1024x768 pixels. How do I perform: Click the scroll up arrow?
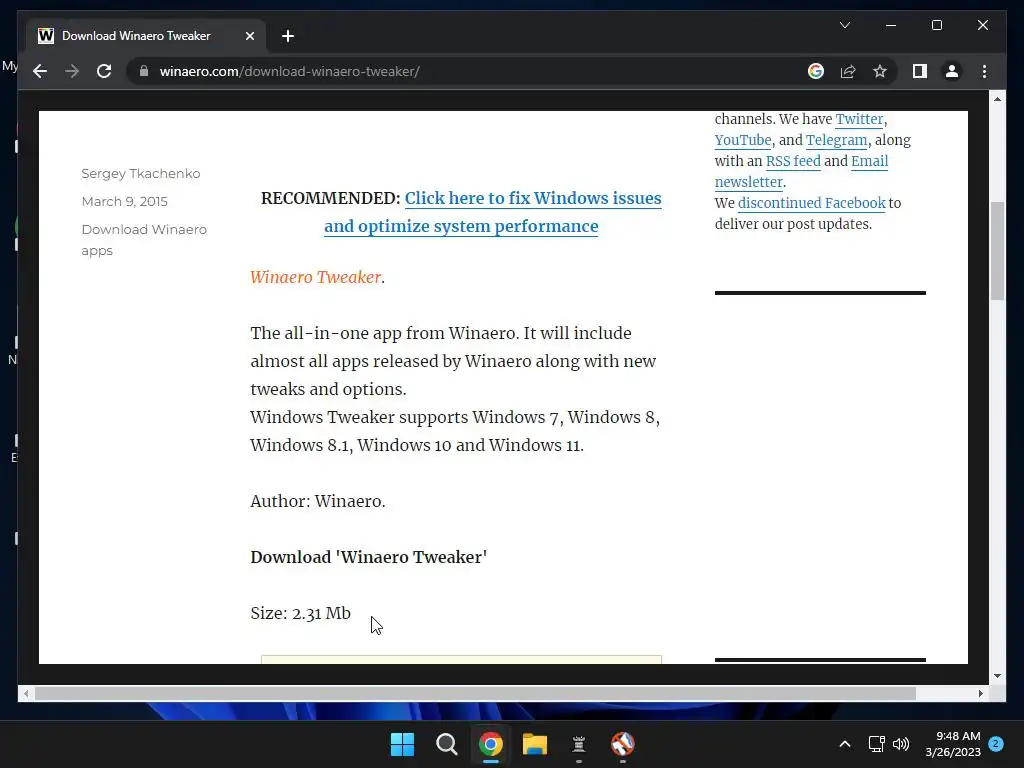(x=997, y=99)
